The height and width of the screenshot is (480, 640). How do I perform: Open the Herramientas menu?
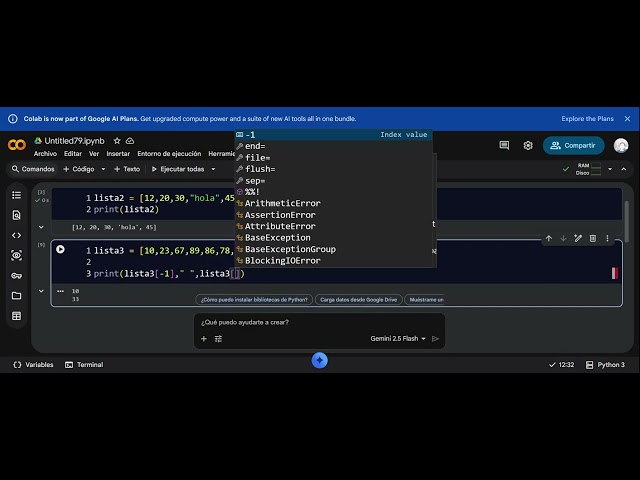(221, 153)
